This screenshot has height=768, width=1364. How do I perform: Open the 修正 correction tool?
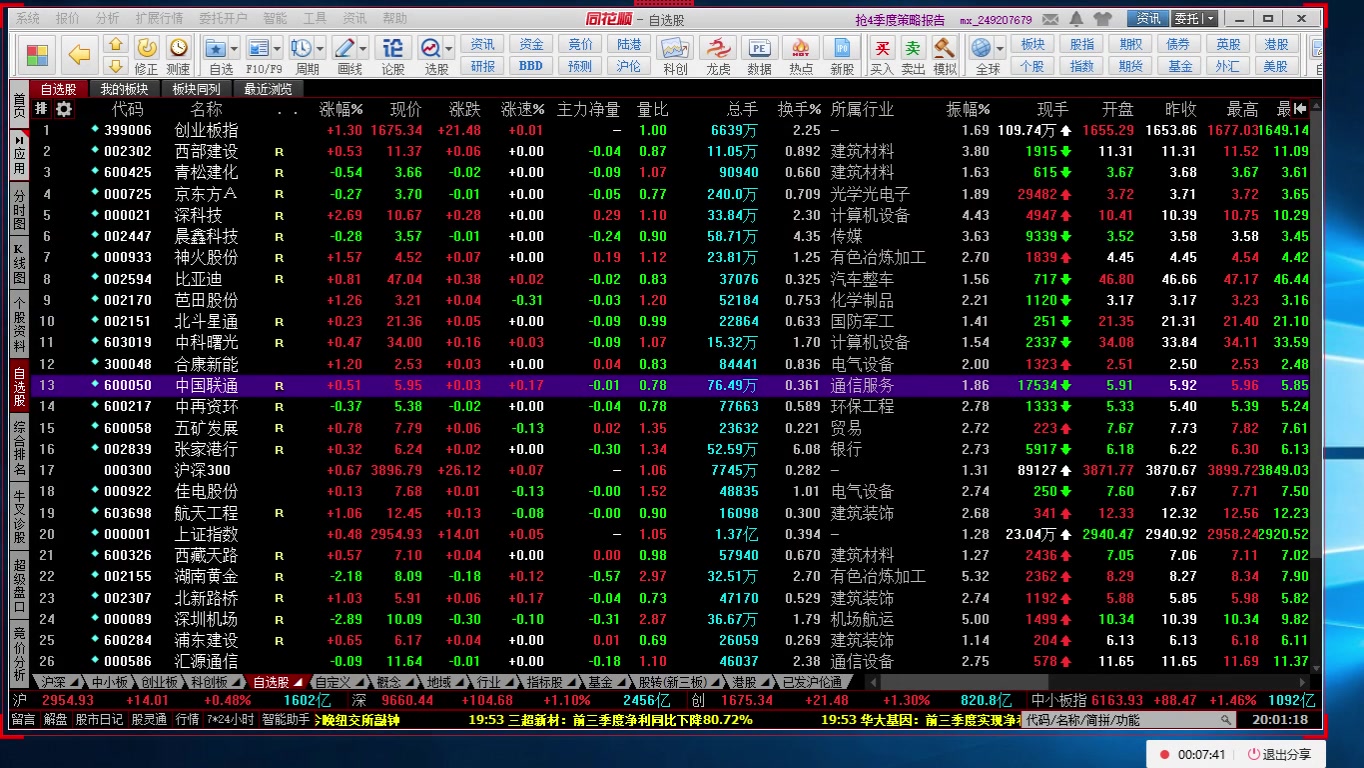tap(147, 54)
